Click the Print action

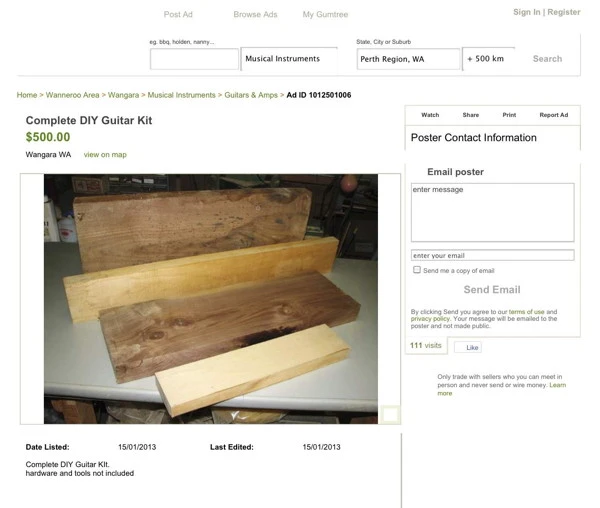click(509, 115)
